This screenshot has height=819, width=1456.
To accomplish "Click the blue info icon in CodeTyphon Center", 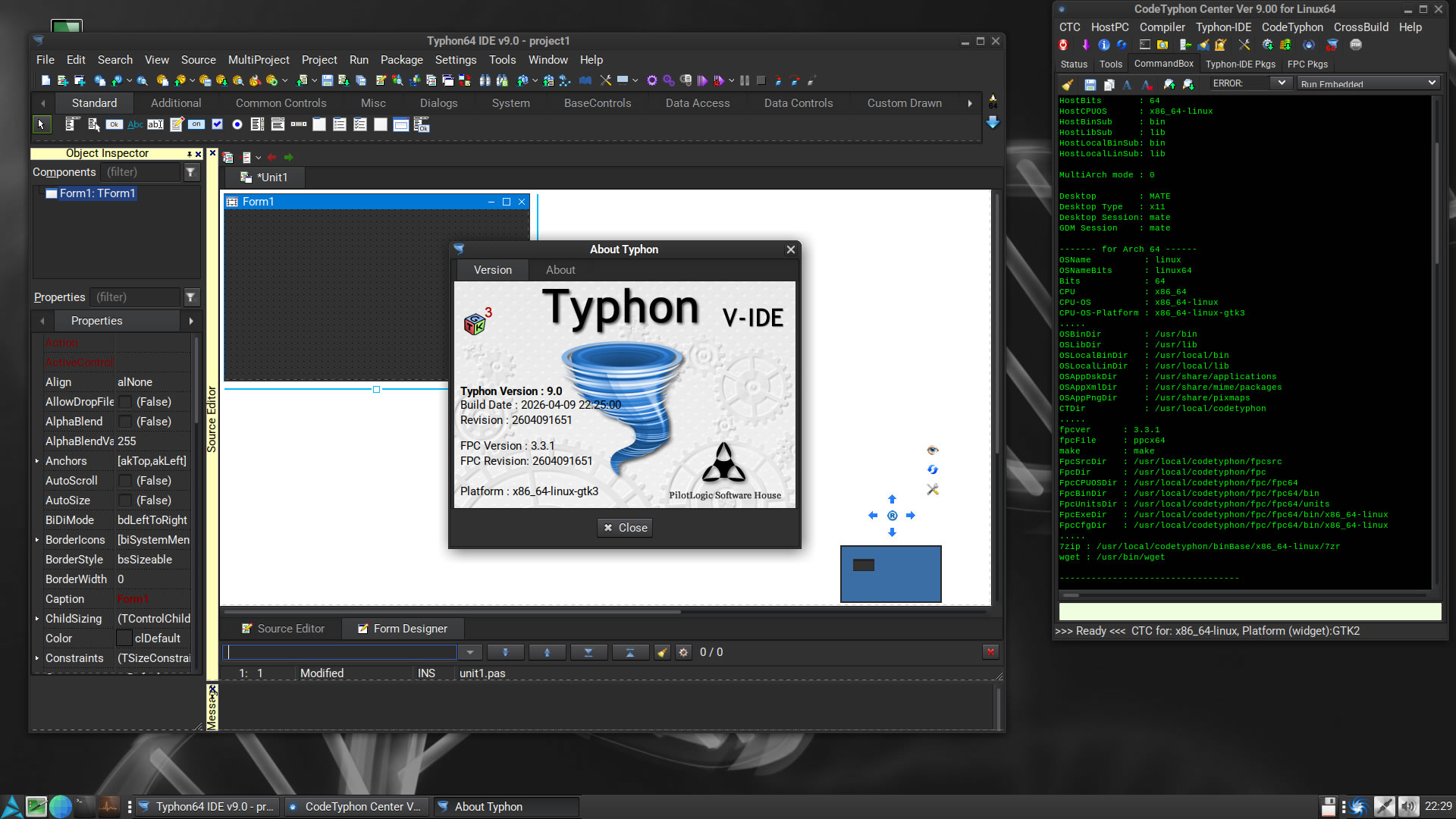I will coord(1104,45).
